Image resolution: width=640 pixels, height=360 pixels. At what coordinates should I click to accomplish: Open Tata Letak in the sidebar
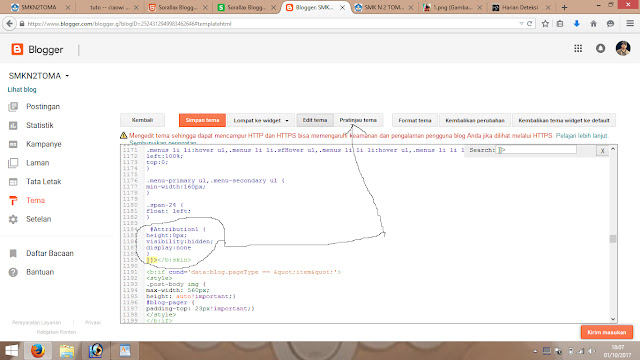pyautogui.click(x=44, y=182)
